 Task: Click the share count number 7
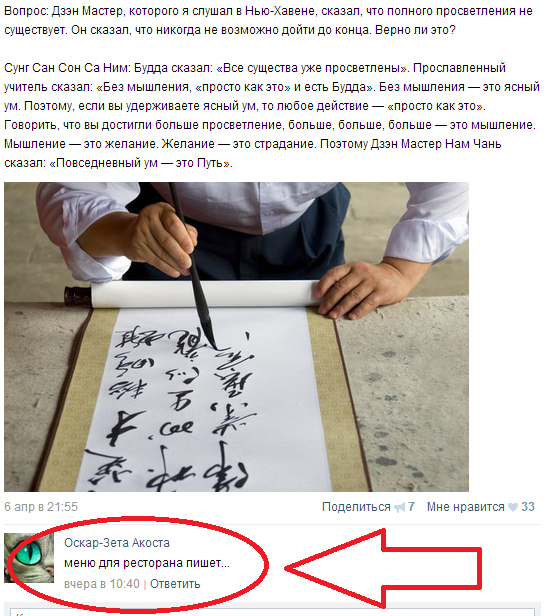click(x=411, y=507)
